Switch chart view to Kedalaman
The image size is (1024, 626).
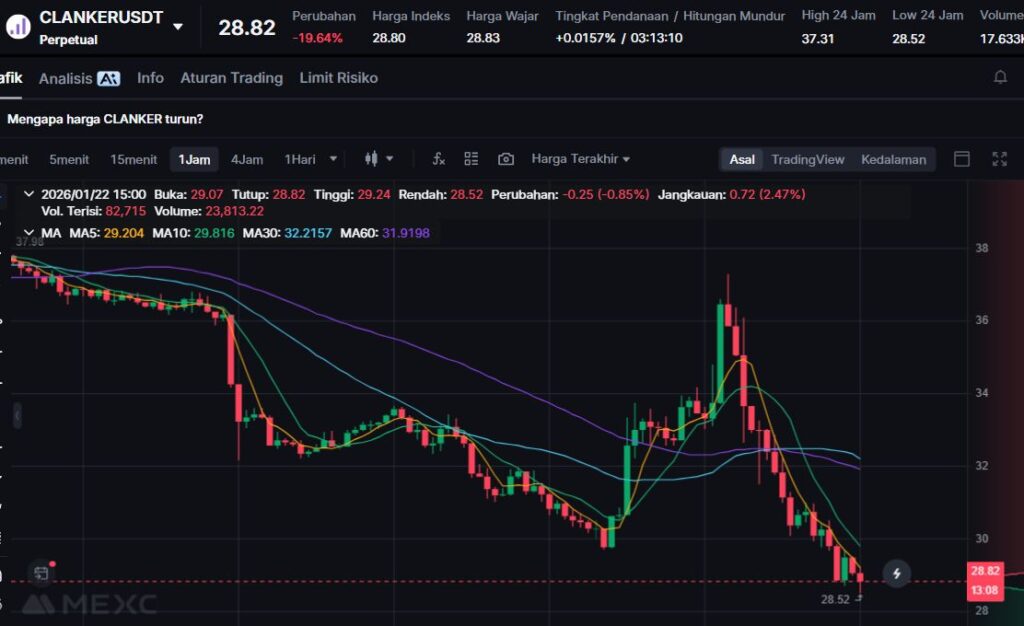(x=893, y=159)
